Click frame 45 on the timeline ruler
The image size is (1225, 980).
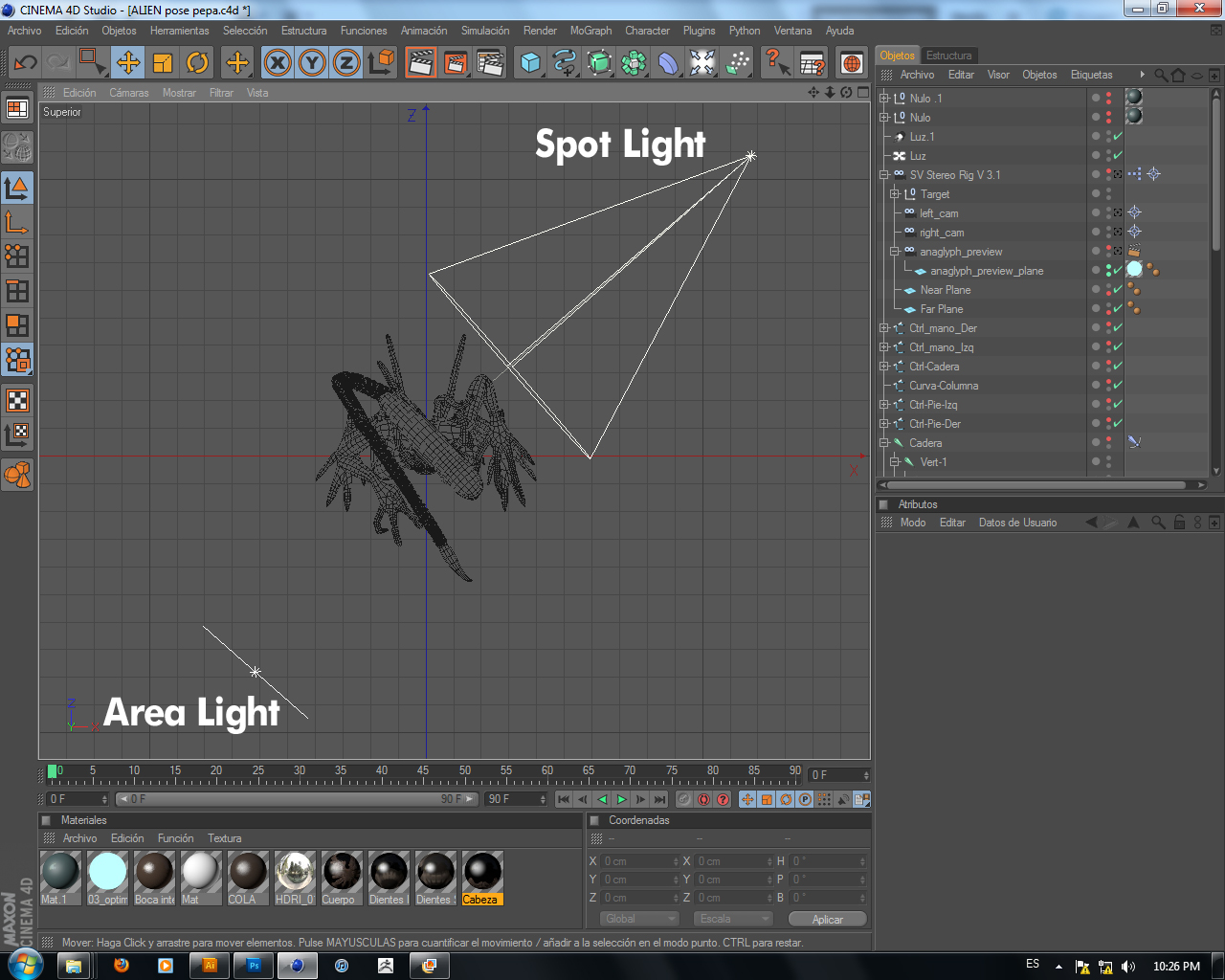tap(424, 772)
